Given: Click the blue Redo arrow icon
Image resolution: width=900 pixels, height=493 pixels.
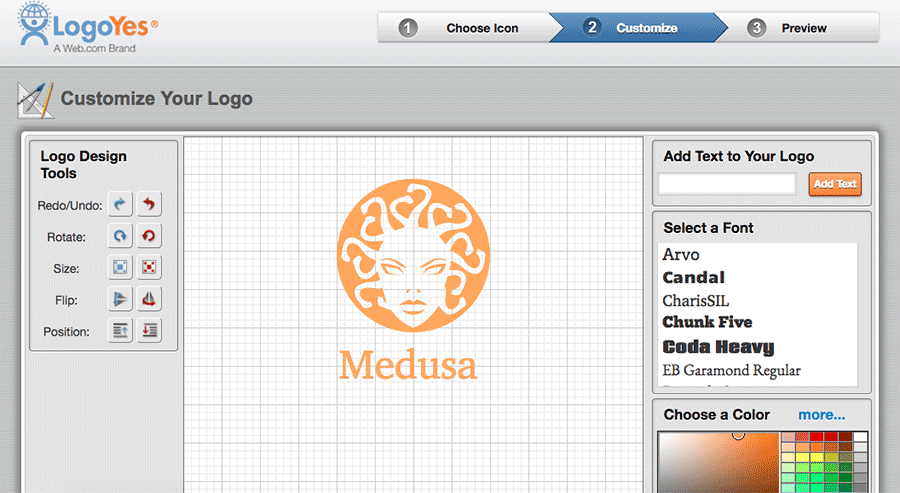Looking at the screenshot, I should click(x=120, y=205).
